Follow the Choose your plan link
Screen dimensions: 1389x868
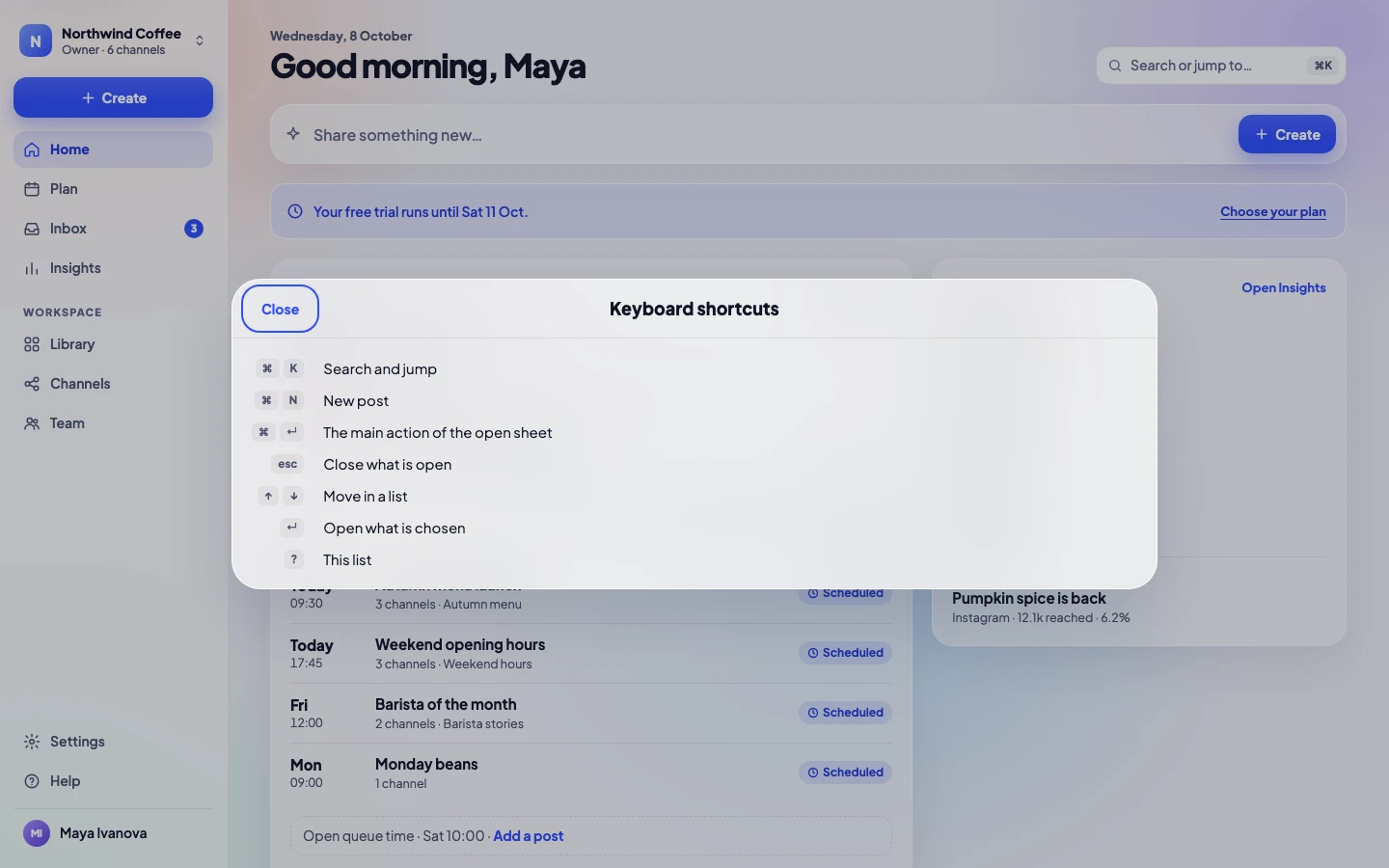pyautogui.click(x=1272, y=211)
